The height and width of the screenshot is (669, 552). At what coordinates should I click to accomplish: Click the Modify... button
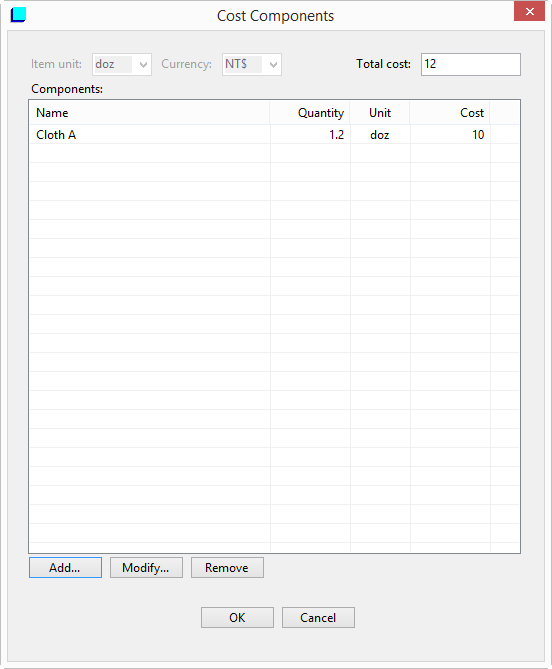point(146,567)
